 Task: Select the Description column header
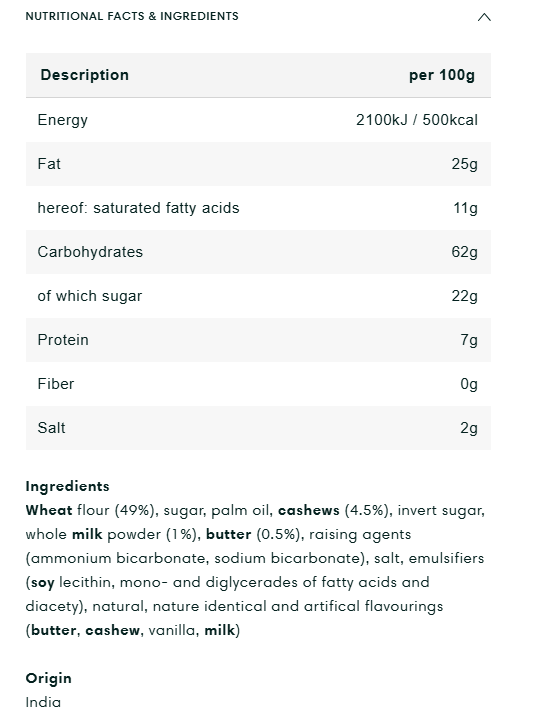84,75
